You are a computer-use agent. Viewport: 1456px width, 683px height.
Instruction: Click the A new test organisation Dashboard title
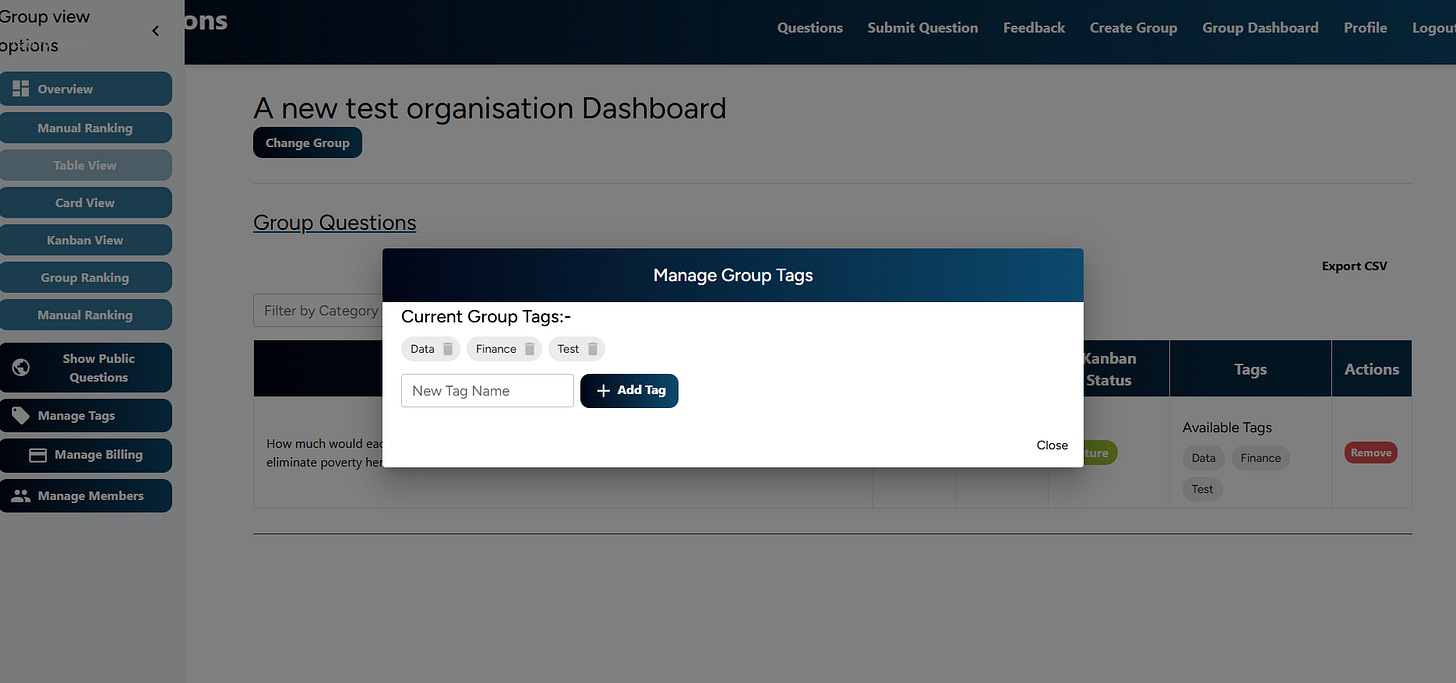click(490, 108)
